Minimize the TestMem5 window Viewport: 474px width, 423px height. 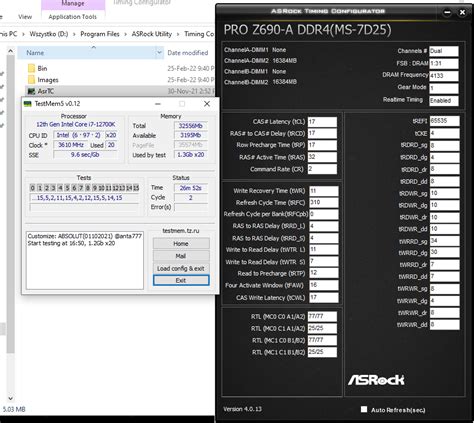(x=158, y=104)
